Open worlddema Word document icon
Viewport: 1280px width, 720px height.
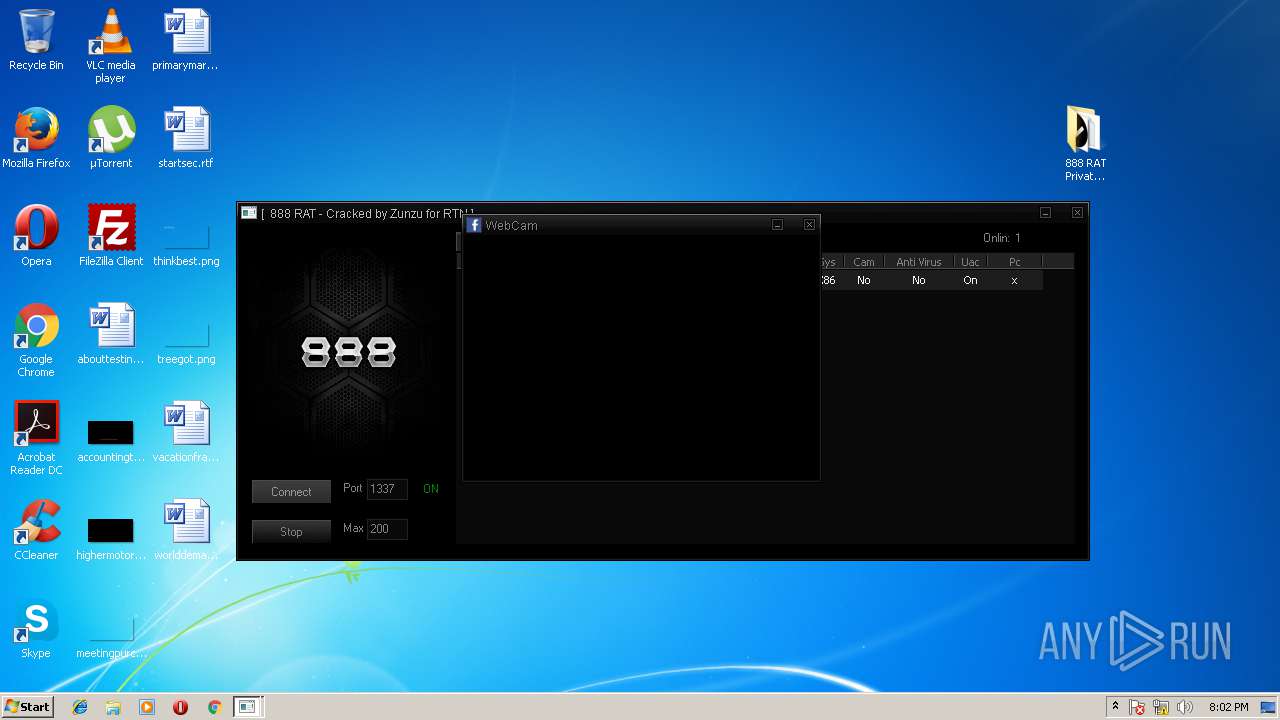point(186,530)
